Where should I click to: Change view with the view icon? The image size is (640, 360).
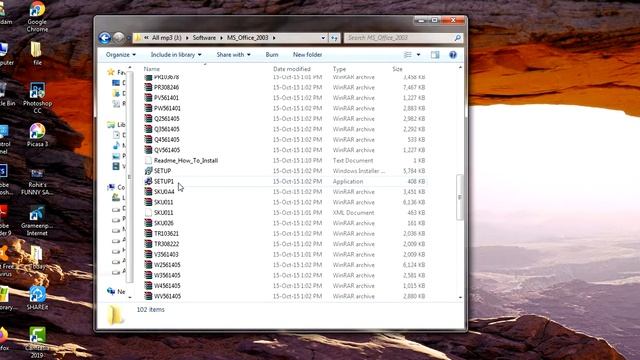pos(407,55)
